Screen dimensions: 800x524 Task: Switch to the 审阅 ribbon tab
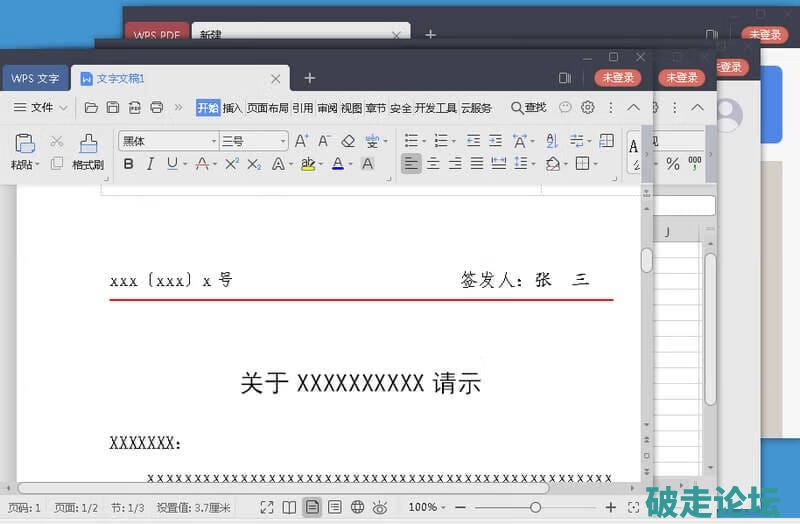327,108
